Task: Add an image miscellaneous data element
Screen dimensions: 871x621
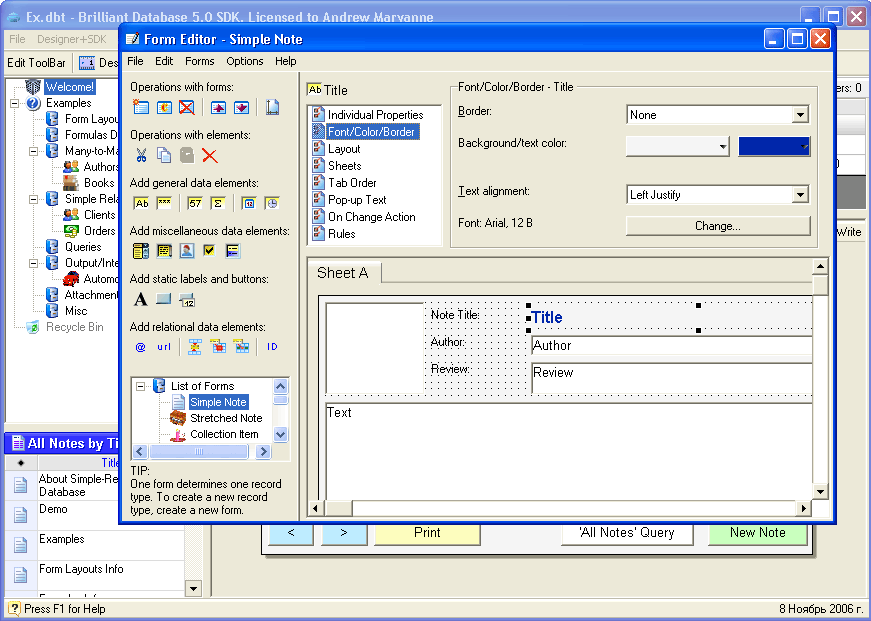Action: 187,251
